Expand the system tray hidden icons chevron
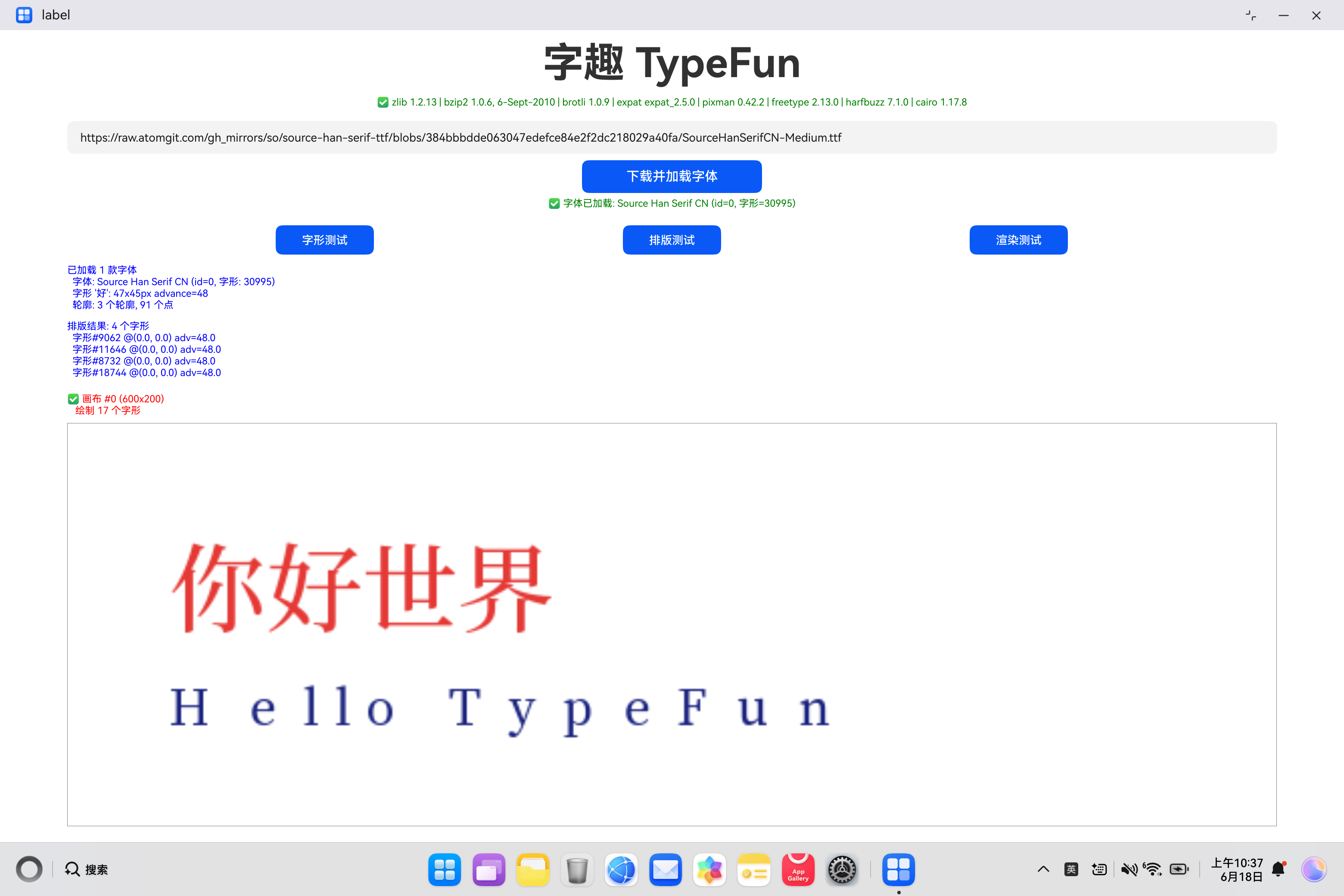Viewport: 1344px width, 896px height. pos(1043,869)
